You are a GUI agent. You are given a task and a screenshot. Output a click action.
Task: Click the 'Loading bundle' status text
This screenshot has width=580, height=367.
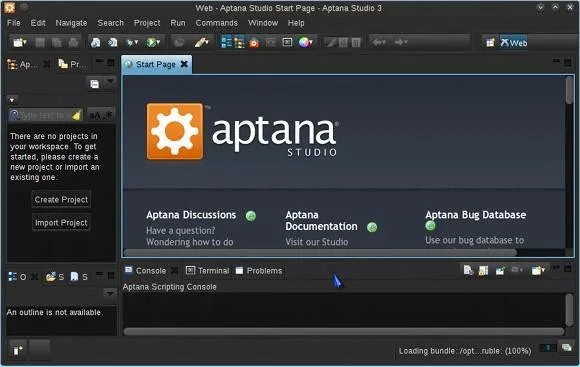465,351
